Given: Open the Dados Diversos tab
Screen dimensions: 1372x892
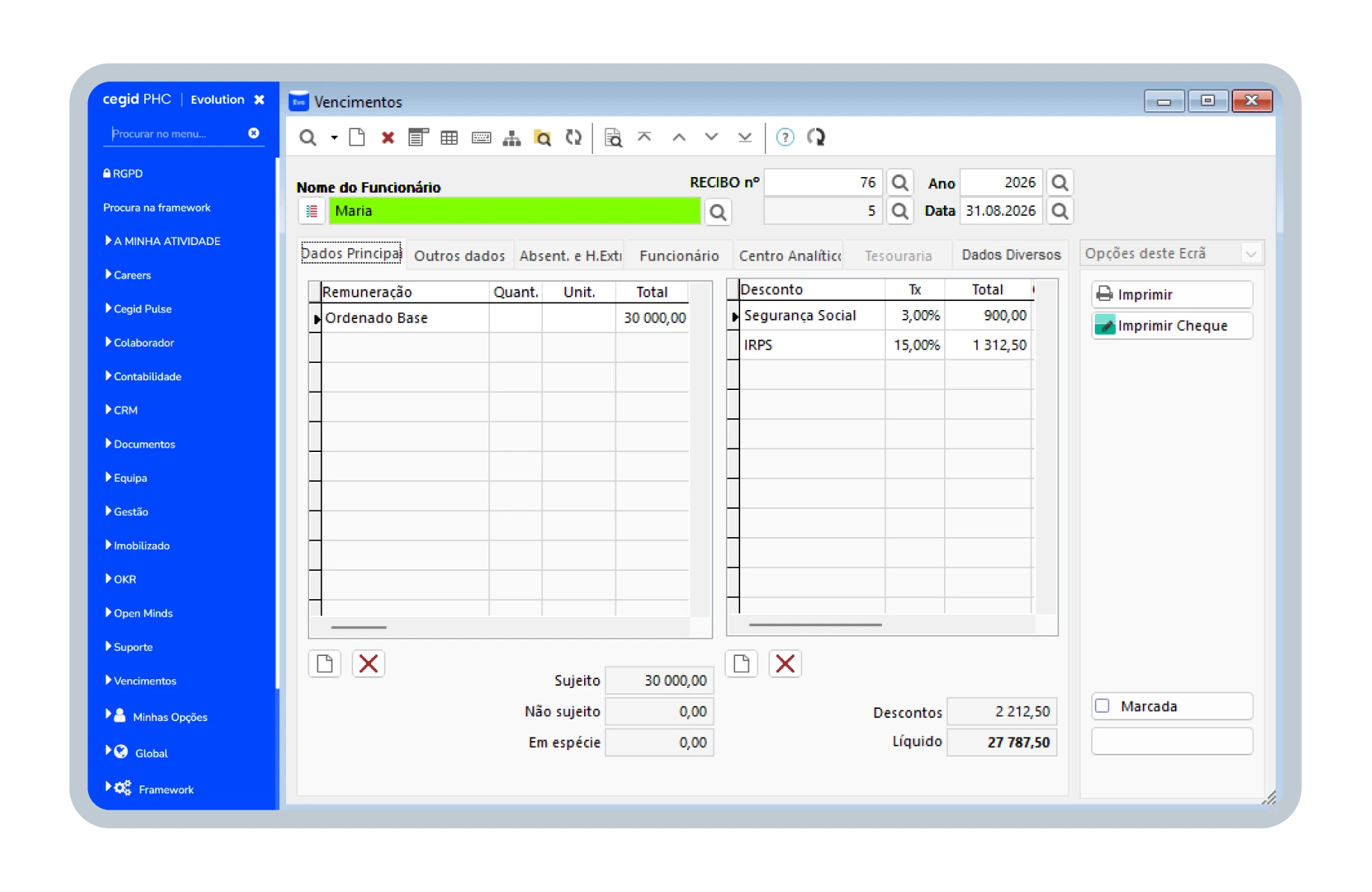Looking at the screenshot, I should [x=1011, y=255].
